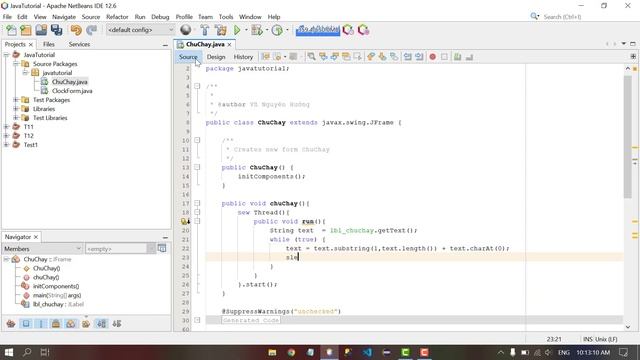Viewport: 640px width, 360px height.
Task: Toggle Sort by Name in Navigator
Action: coord(101,324)
